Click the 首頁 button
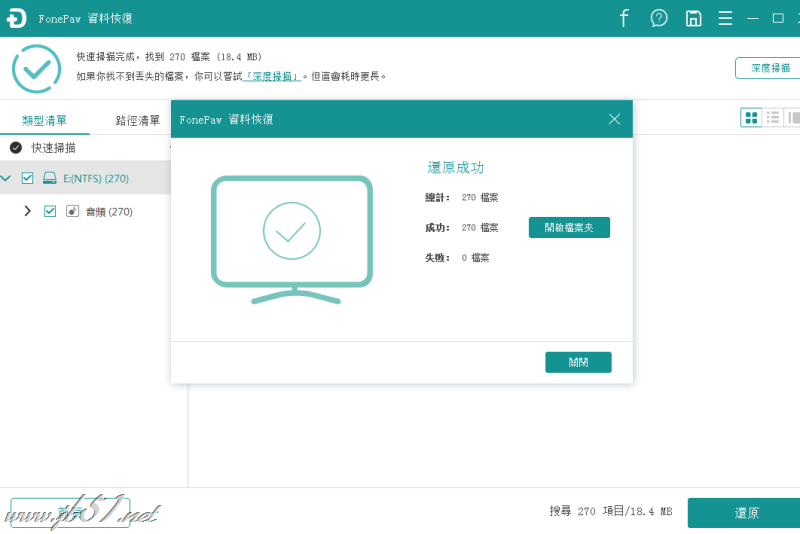 pos(70,513)
